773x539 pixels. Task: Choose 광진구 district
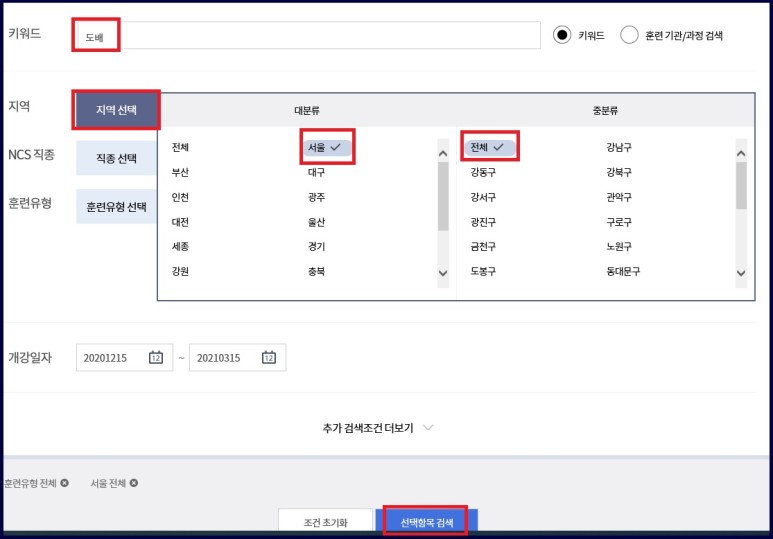pos(483,222)
